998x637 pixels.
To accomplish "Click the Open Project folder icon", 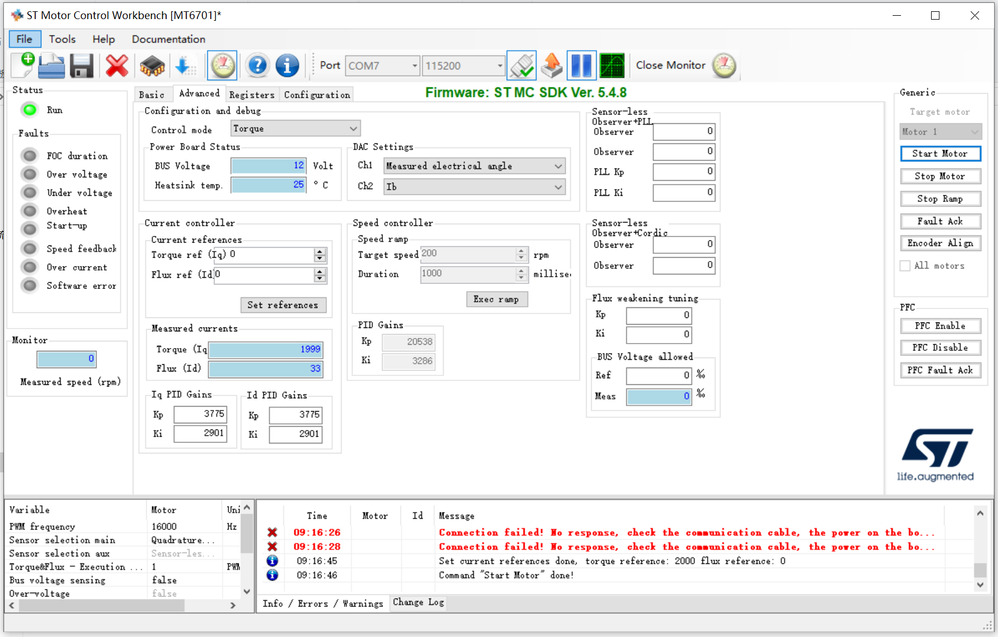I will click(52, 66).
